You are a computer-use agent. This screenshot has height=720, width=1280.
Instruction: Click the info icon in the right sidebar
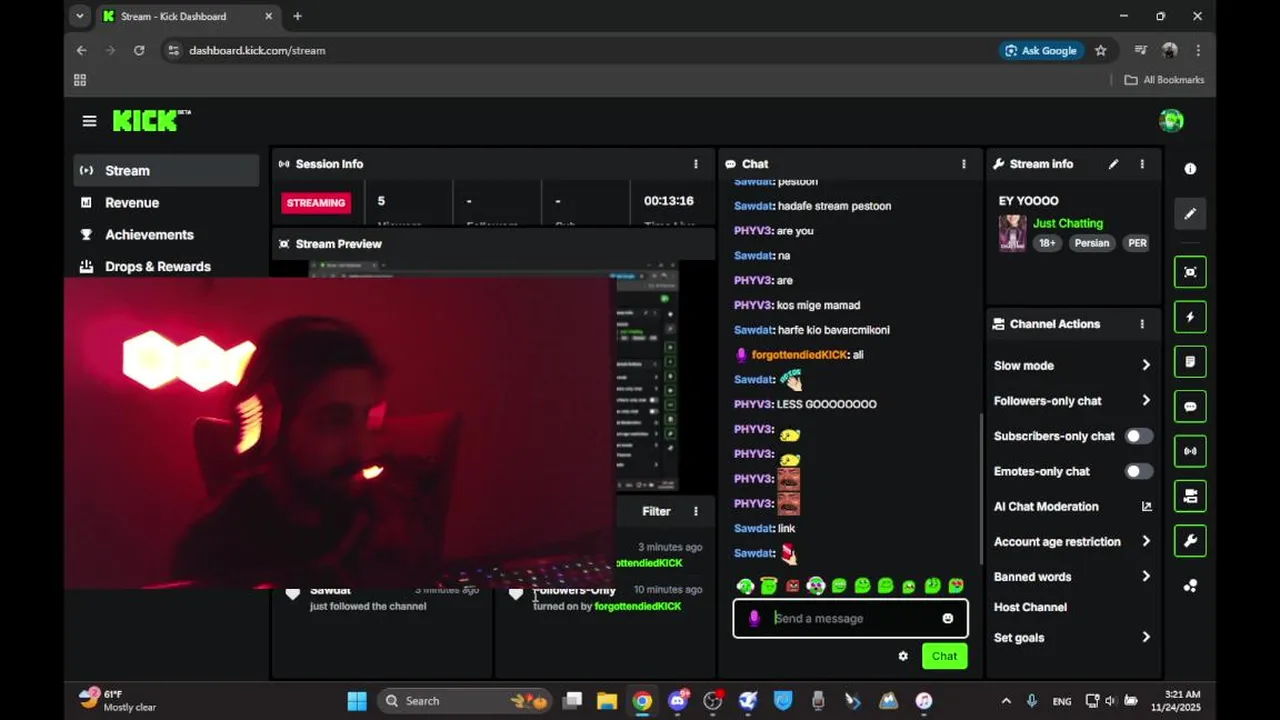click(1190, 169)
